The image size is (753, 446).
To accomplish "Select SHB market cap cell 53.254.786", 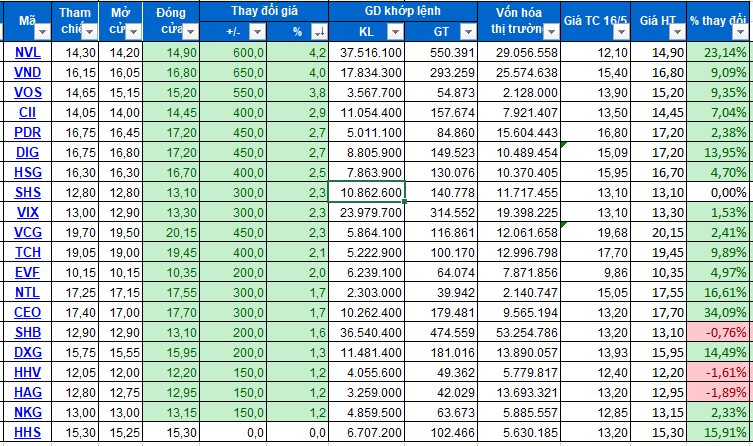I will point(519,332).
